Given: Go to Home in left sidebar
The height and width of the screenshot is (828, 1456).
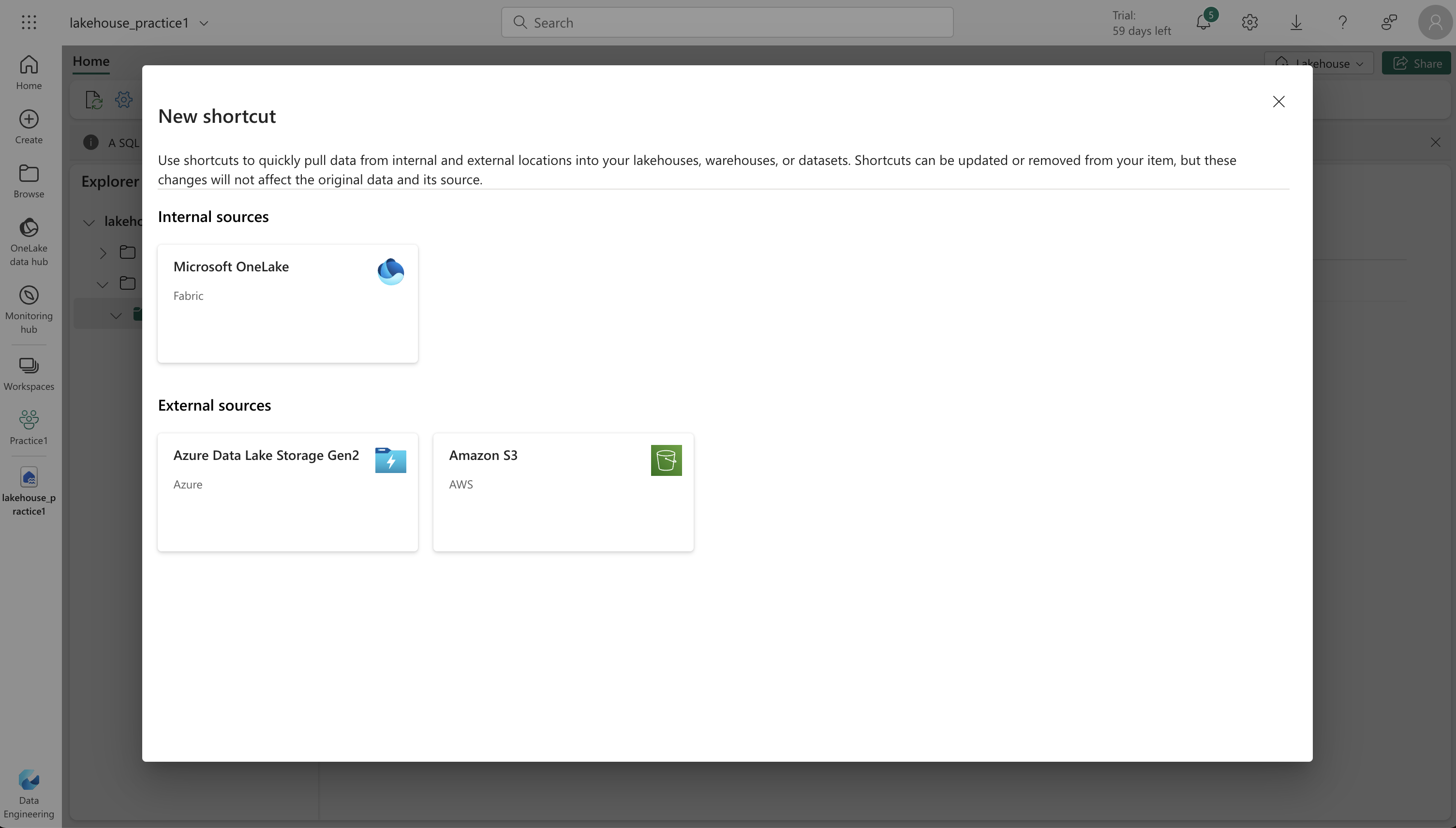Looking at the screenshot, I should click(29, 72).
